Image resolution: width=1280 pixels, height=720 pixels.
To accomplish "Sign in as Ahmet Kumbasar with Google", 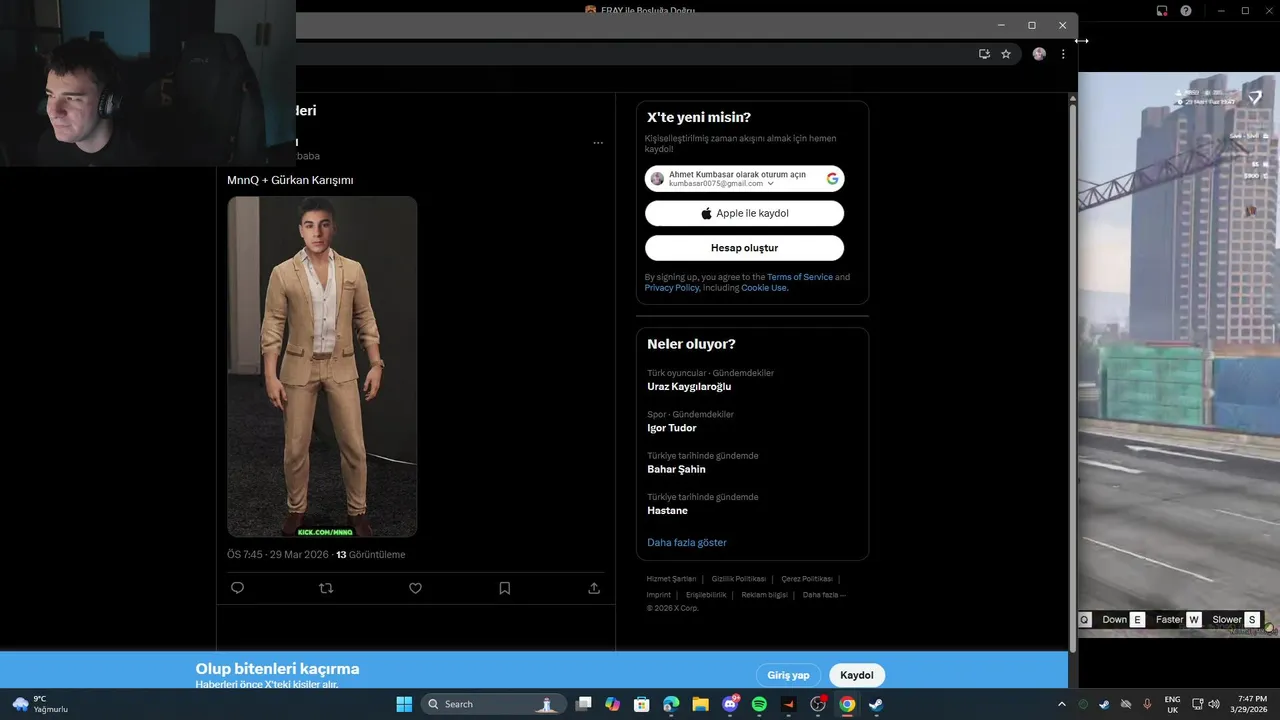I will [x=744, y=179].
